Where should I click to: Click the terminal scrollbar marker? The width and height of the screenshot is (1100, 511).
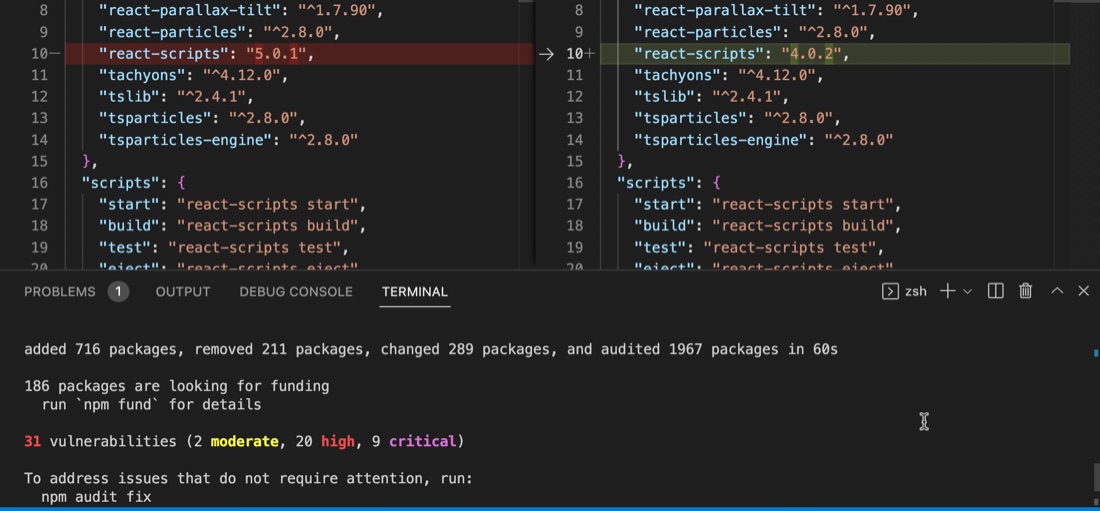tap(1095, 353)
